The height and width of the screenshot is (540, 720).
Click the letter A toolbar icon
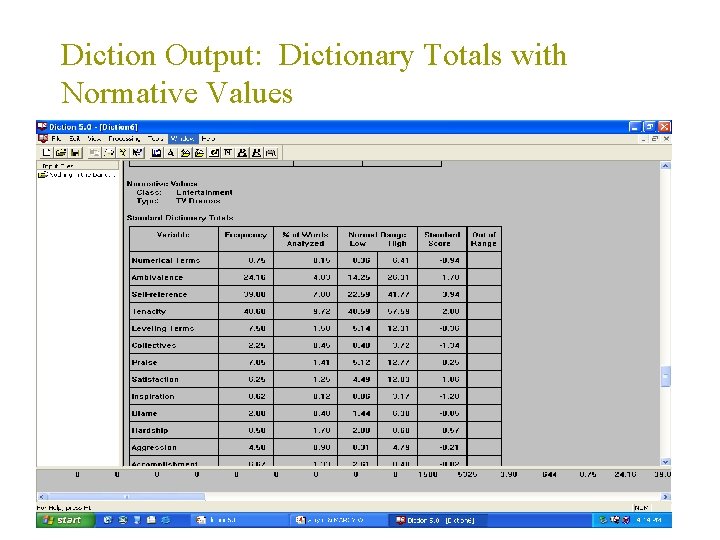click(171, 153)
